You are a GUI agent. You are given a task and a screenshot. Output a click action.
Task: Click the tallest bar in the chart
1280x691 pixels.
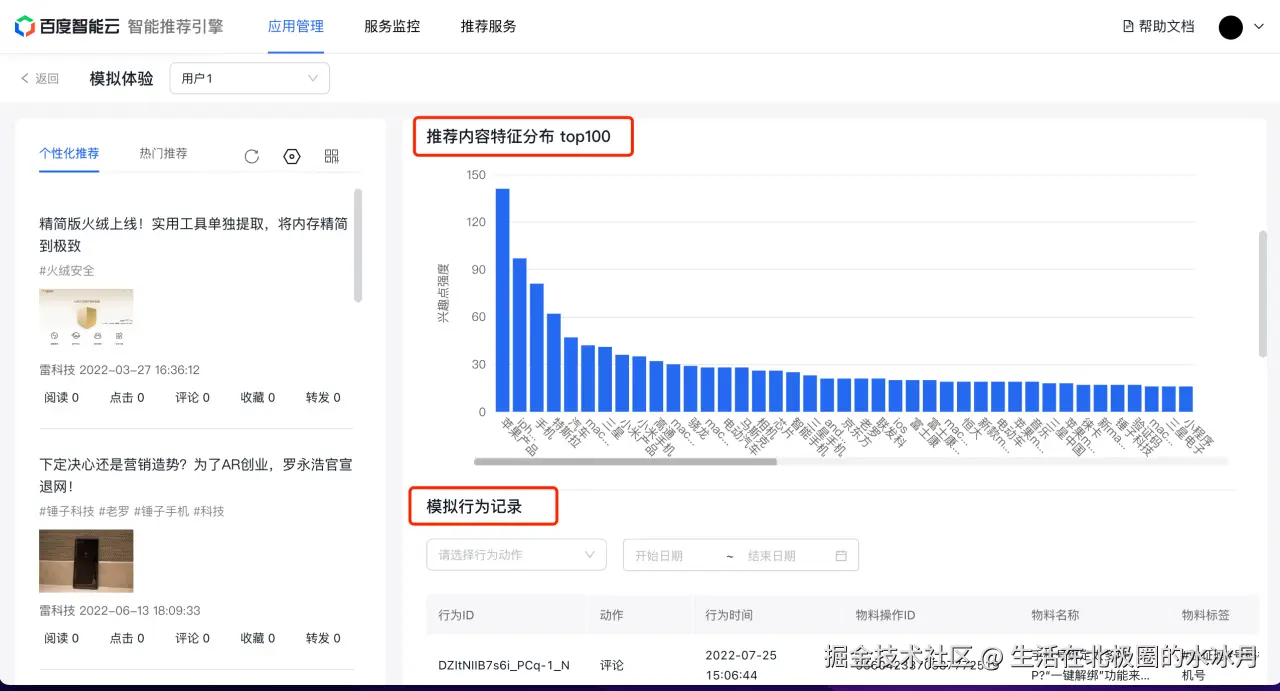coord(503,300)
